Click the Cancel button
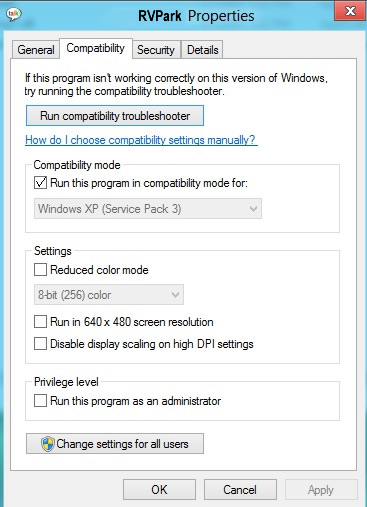 [240, 490]
